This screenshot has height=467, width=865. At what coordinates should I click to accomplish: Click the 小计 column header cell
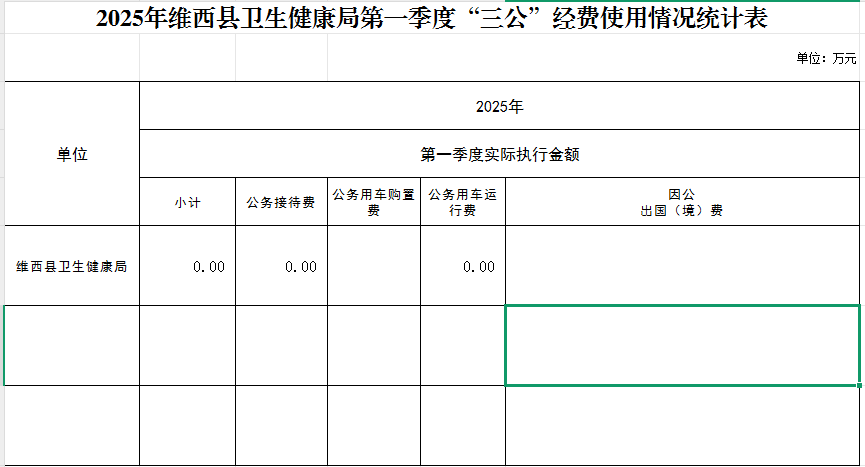(x=187, y=203)
